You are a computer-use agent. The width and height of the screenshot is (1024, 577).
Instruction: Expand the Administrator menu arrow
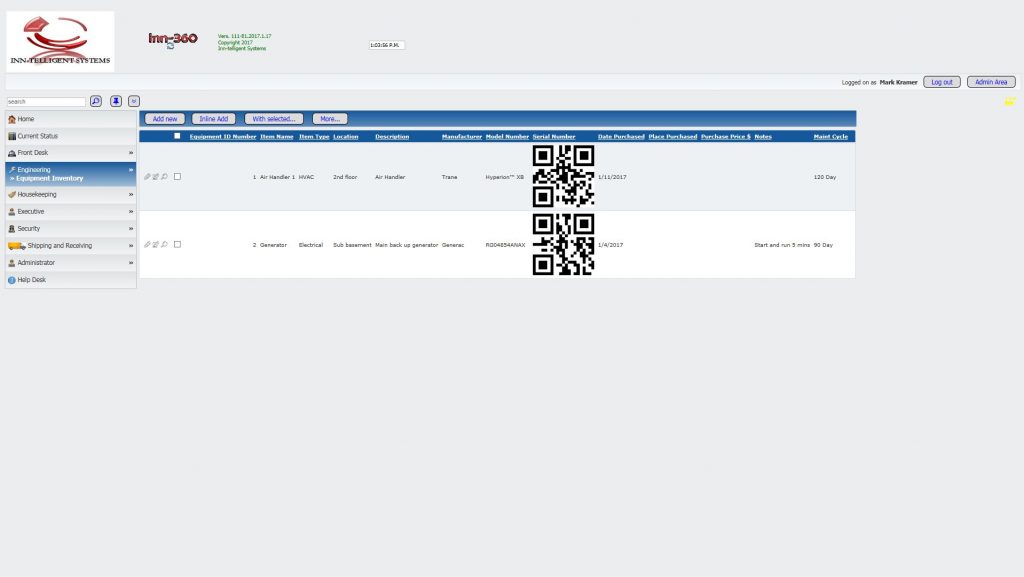pos(131,262)
